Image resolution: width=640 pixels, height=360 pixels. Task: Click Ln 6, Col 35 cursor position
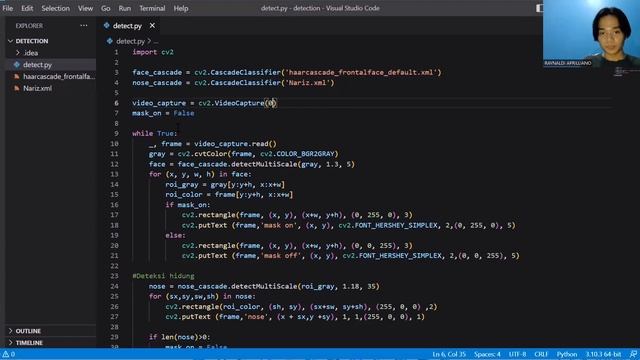(449, 354)
